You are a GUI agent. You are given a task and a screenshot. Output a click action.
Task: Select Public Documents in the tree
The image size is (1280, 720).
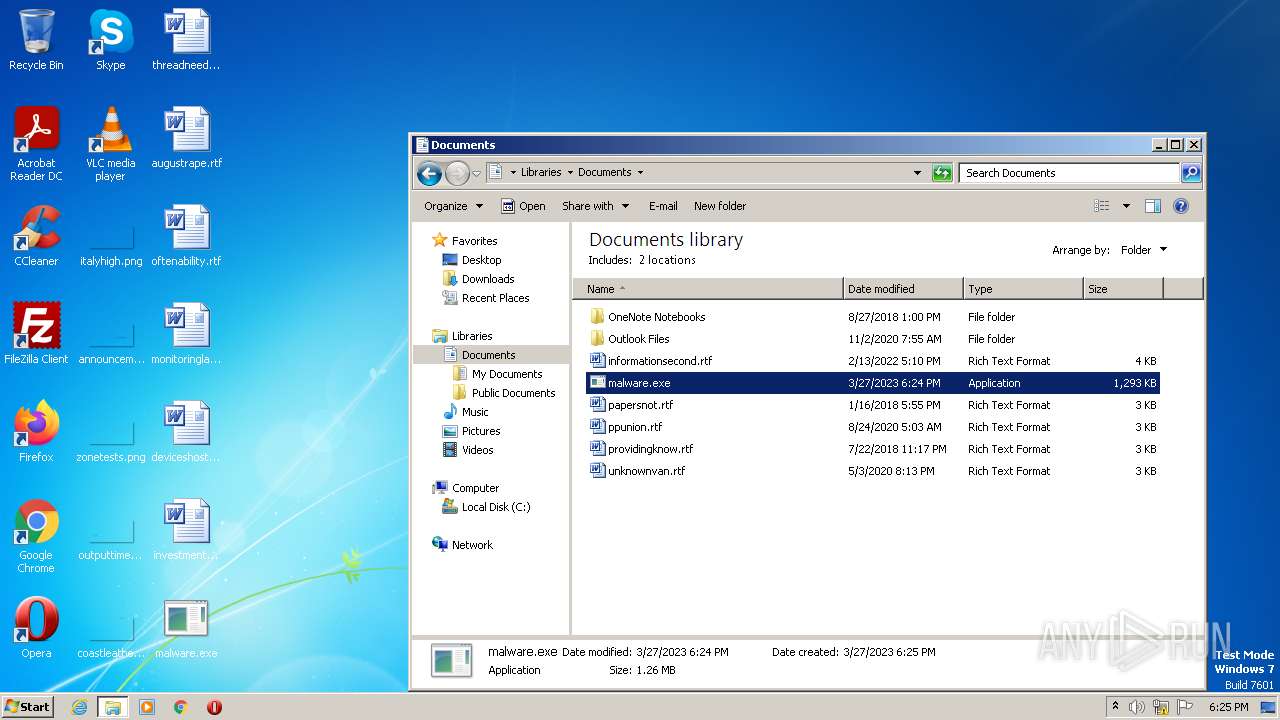point(503,393)
